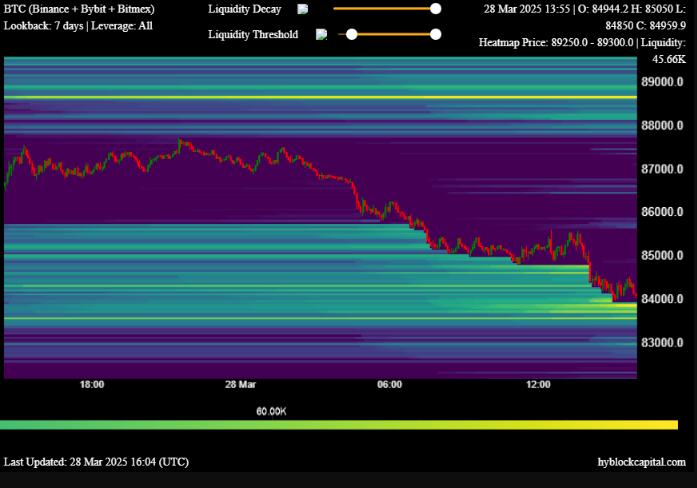Click the Liquidity Threshold info icon
Image resolution: width=697 pixels, height=488 pixels.
pyautogui.click(x=321, y=34)
